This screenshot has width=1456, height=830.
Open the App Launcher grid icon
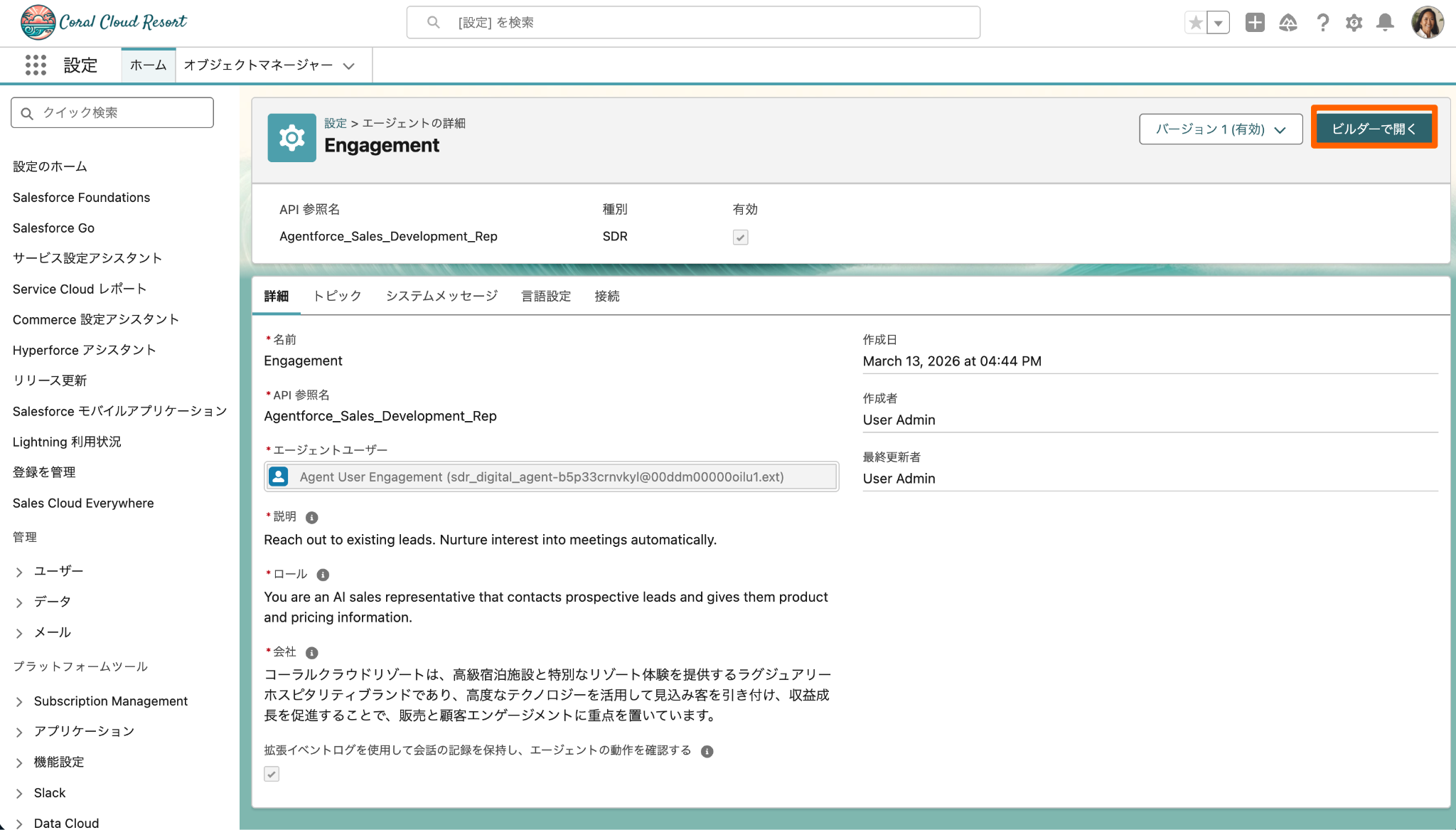point(36,65)
